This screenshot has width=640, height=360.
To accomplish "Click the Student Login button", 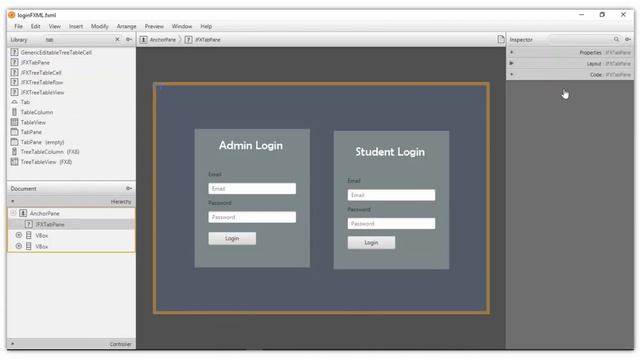I will [371, 242].
